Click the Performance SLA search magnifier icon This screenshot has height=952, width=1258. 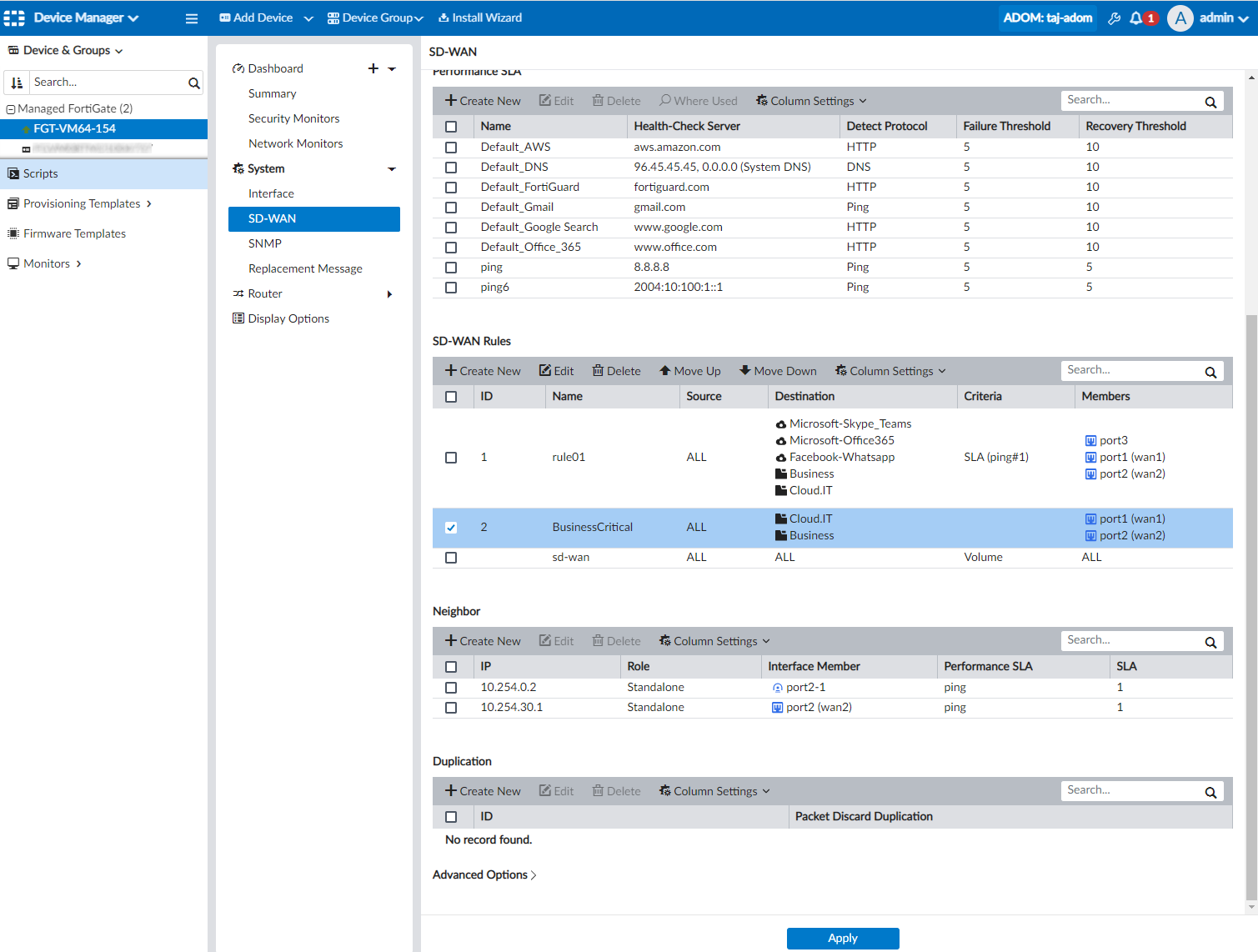1210,101
